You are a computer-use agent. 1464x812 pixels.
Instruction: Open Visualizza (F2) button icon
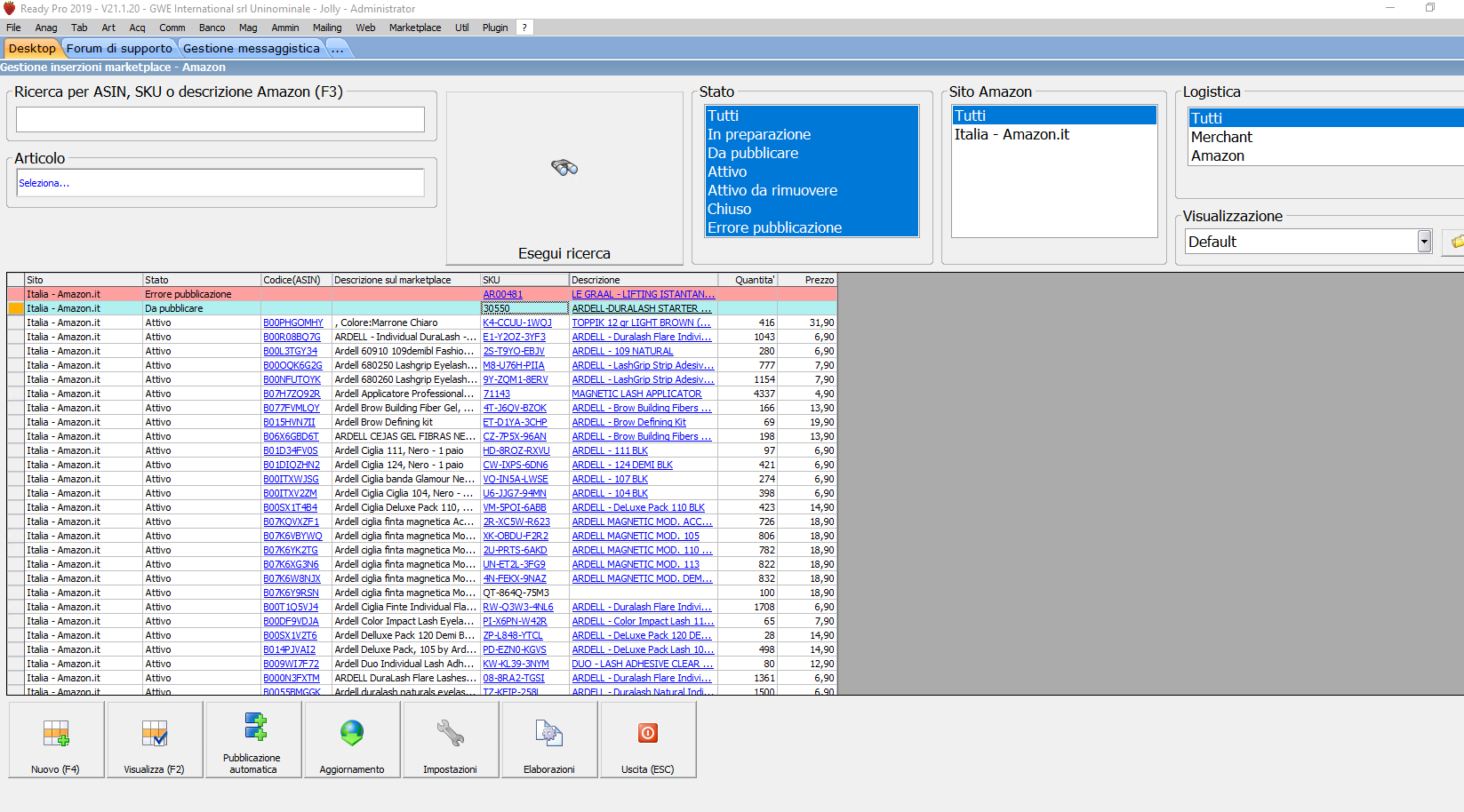tap(155, 733)
